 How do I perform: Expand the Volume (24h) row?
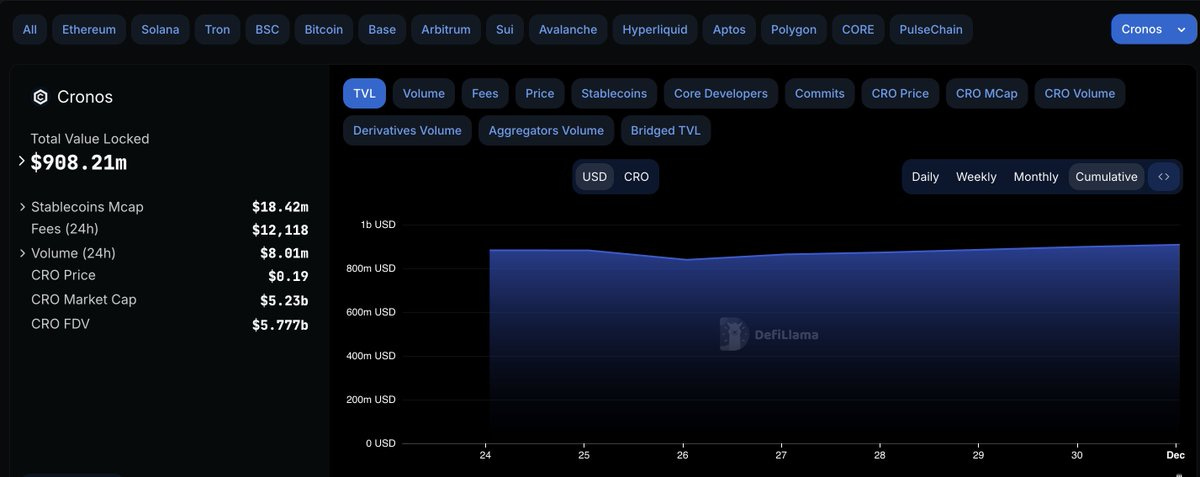tap(22, 253)
